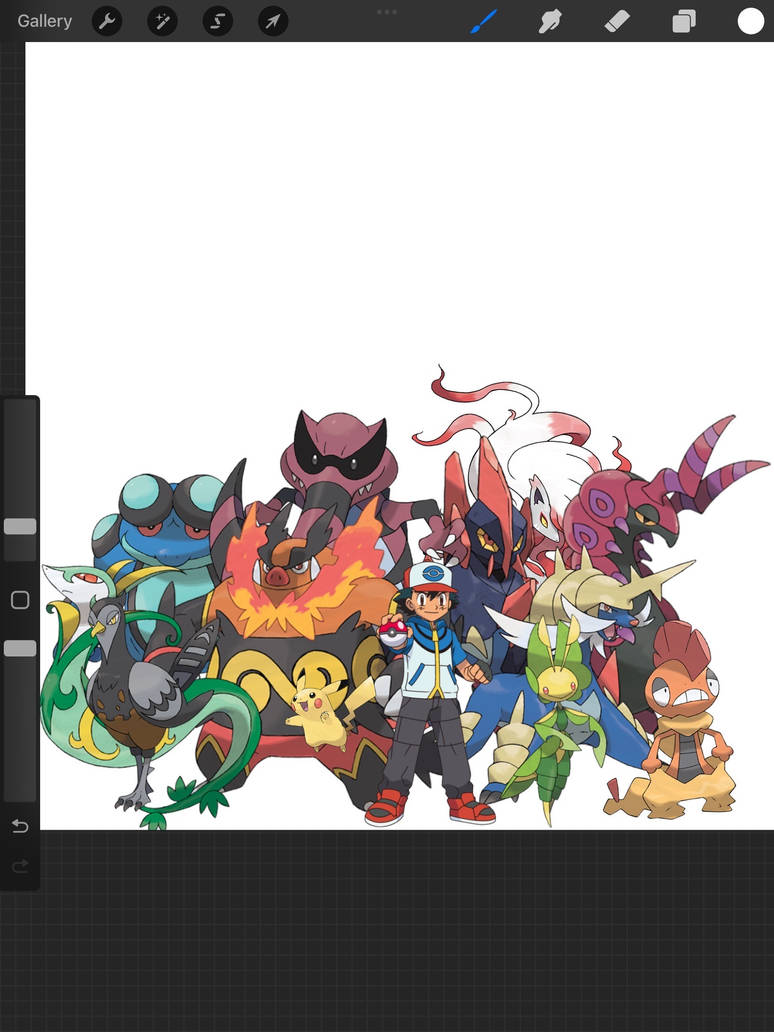Viewport: 774px width, 1032px height.
Task: Open the Layers panel
Action: click(x=684, y=22)
